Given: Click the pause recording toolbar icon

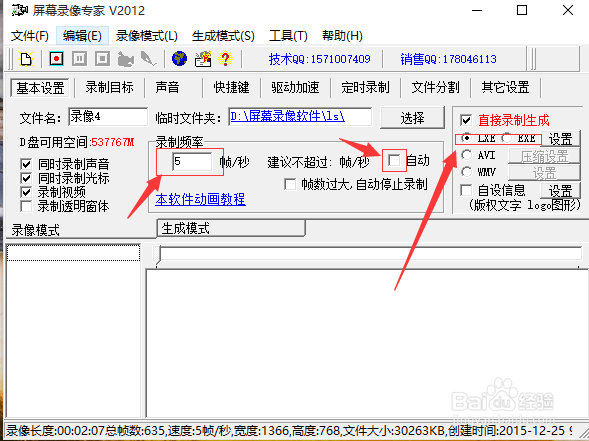Looking at the screenshot, I should (x=80, y=59).
